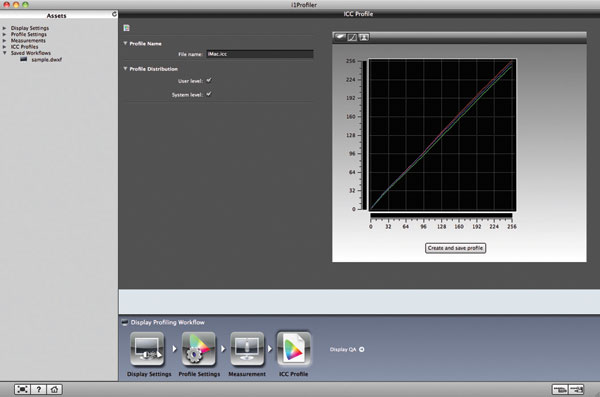
Task: Click the home icon in bottom bar
Action: [54, 389]
